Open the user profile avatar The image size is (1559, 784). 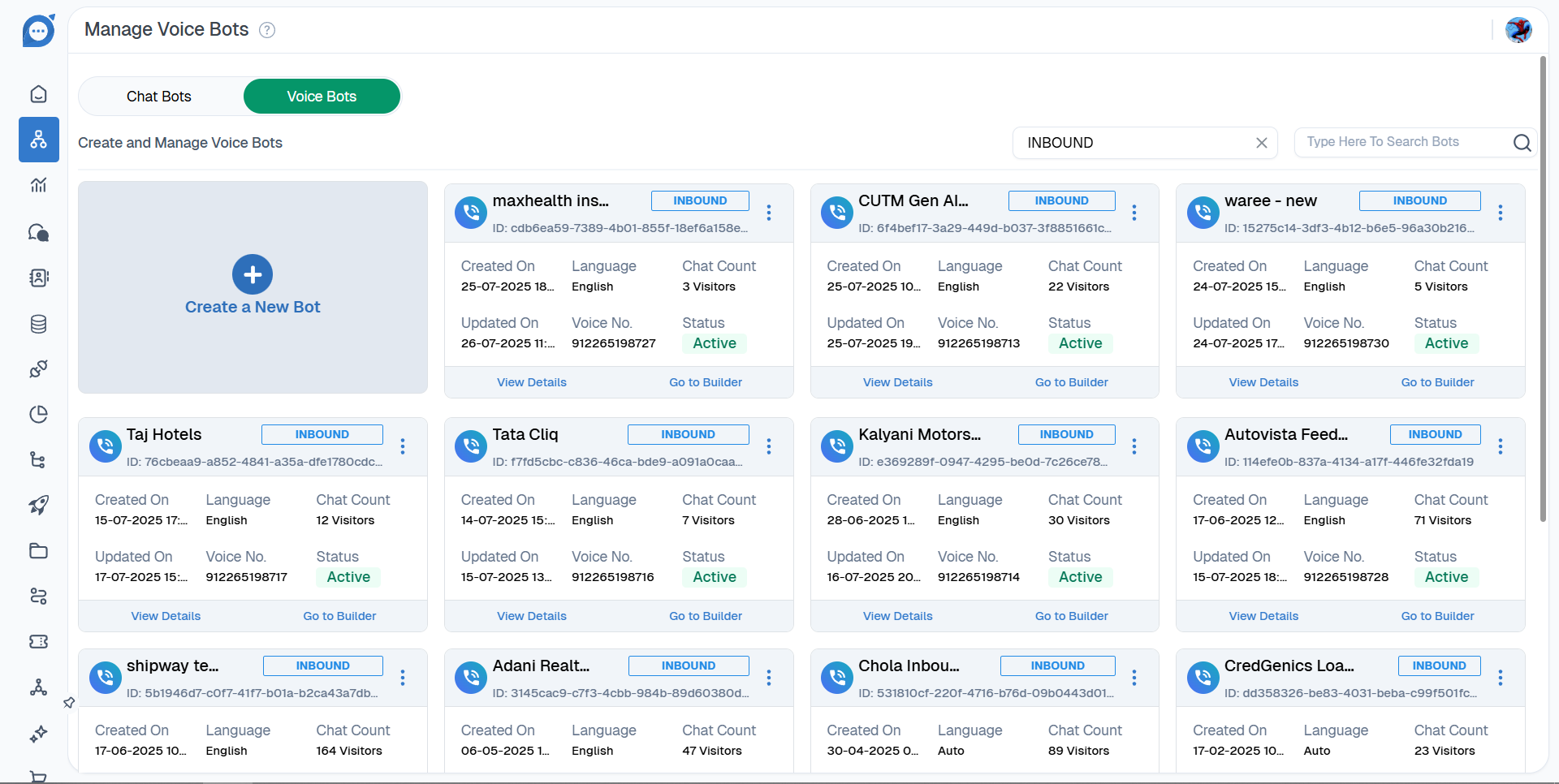pyautogui.click(x=1518, y=30)
